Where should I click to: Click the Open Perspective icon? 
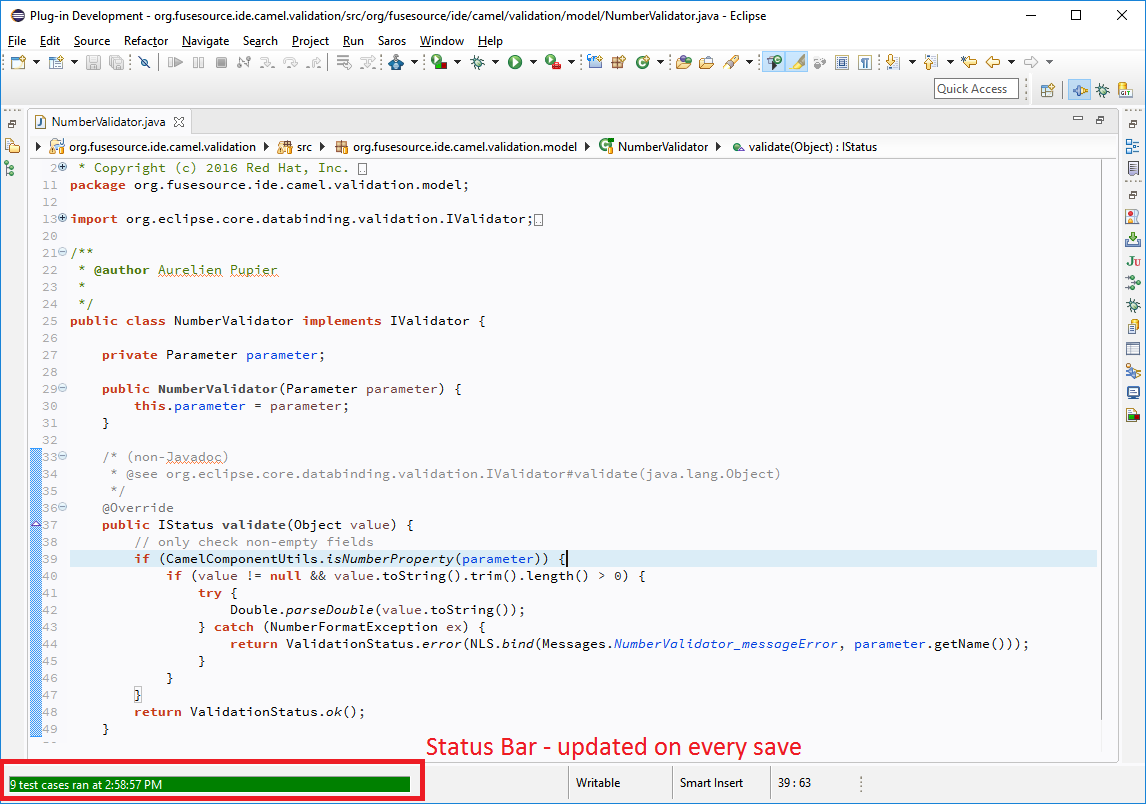(x=1047, y=90)
